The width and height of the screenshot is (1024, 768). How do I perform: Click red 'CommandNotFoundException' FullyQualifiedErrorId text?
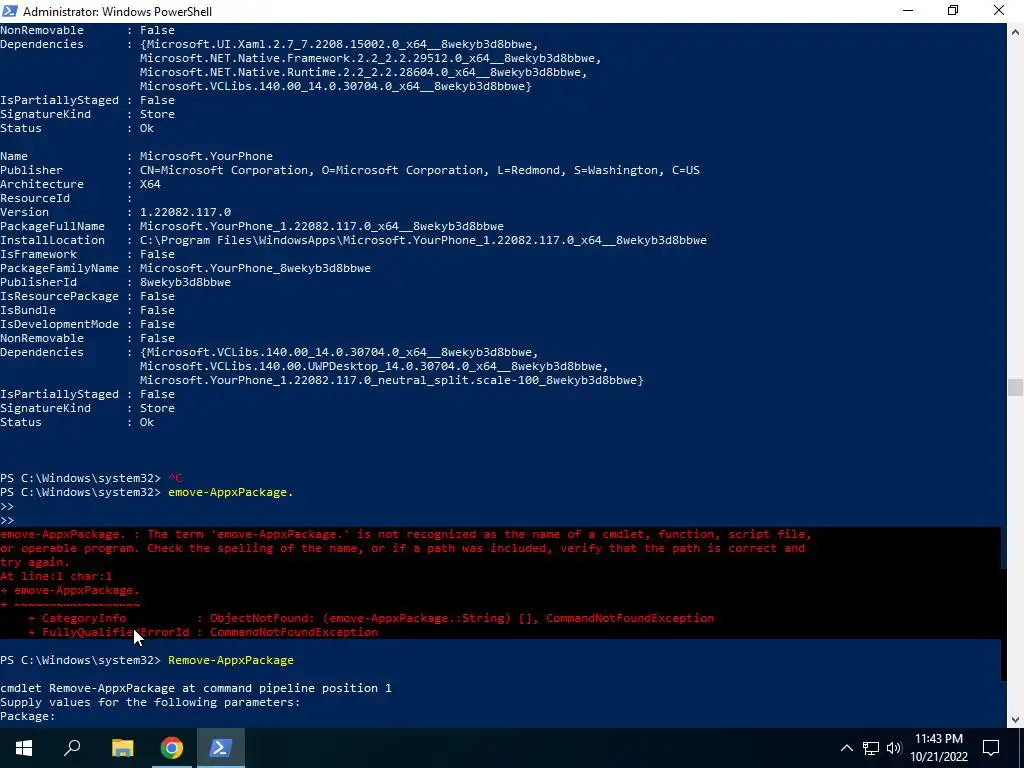point(294,632)
